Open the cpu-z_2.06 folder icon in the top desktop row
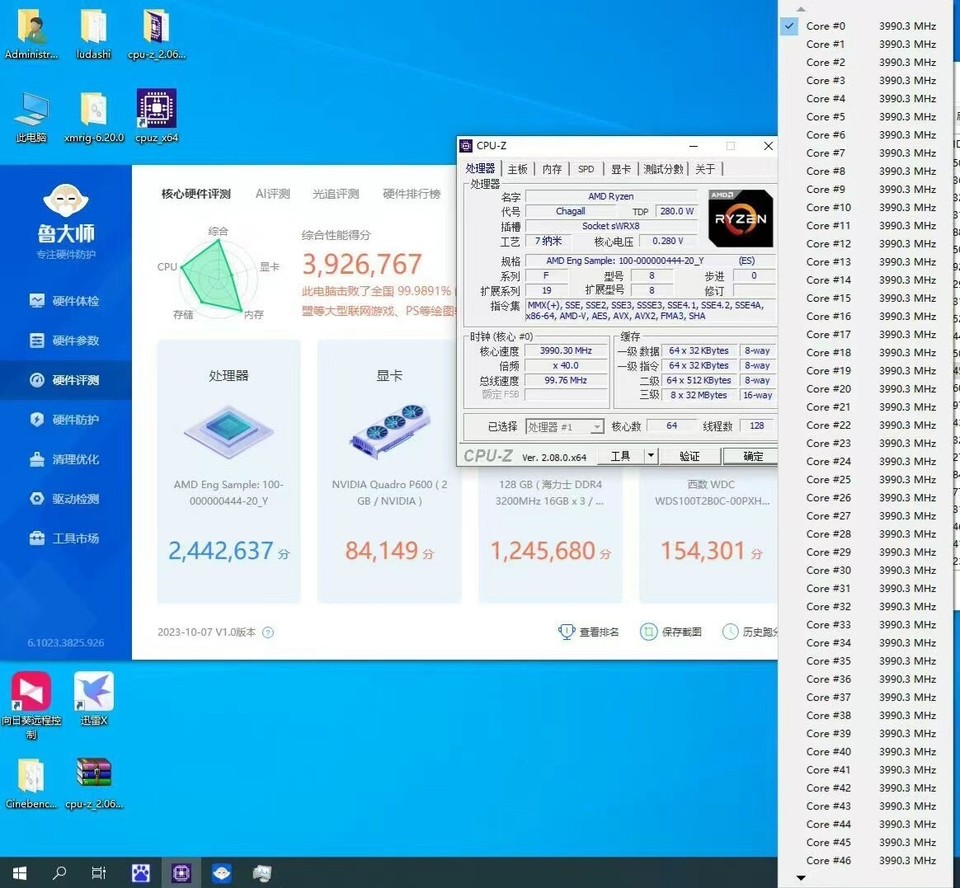Screen dimensions: 960x888 click(157, 35)
